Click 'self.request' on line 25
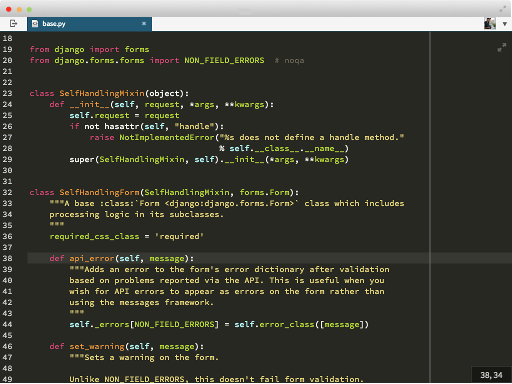This screenshot has height=384, width=512. [x=99, y=115]
